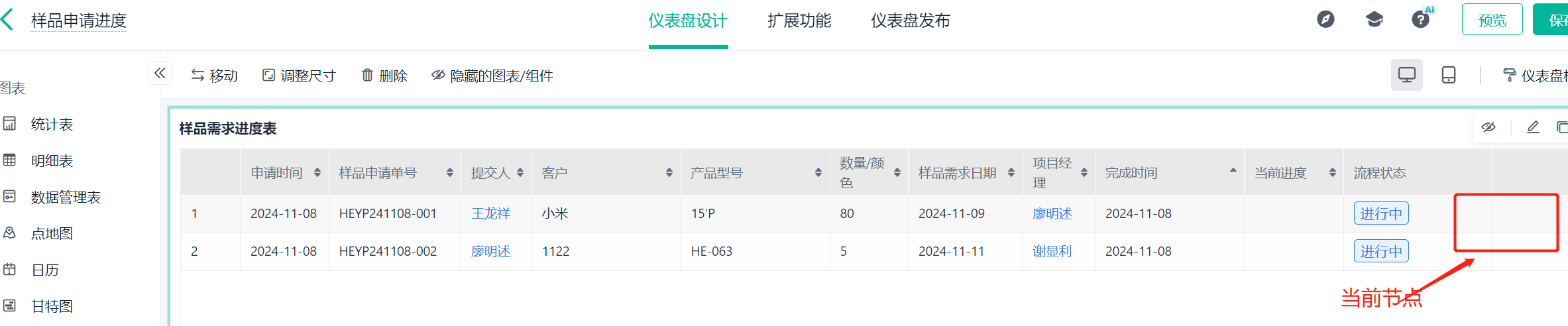Select required date 2024-11-09
This screenshot has width=1568, height=326.
952,213
